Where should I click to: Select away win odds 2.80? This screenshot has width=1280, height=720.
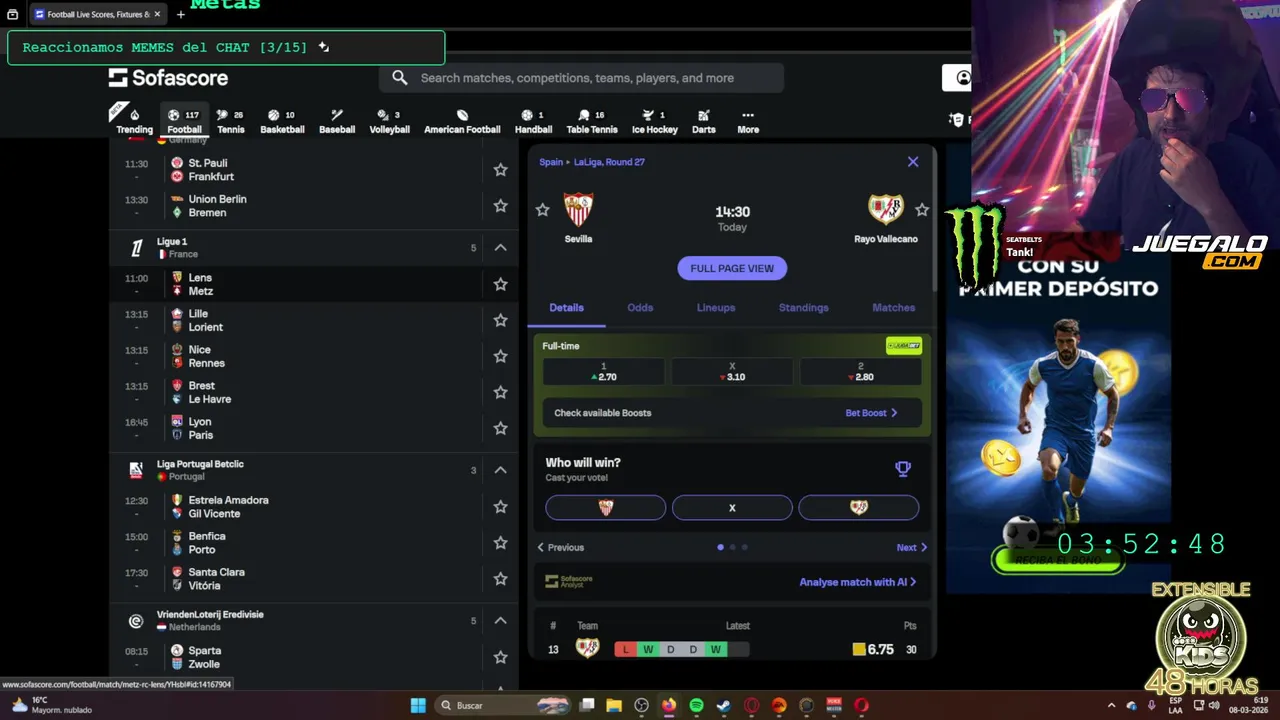(x=860, y=372)
